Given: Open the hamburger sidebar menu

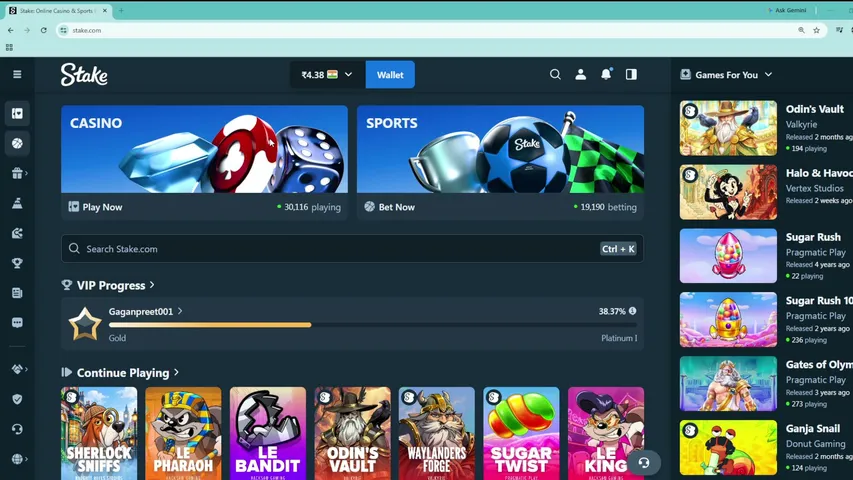Looking at the screenshot, I should (x=17, y=74).
